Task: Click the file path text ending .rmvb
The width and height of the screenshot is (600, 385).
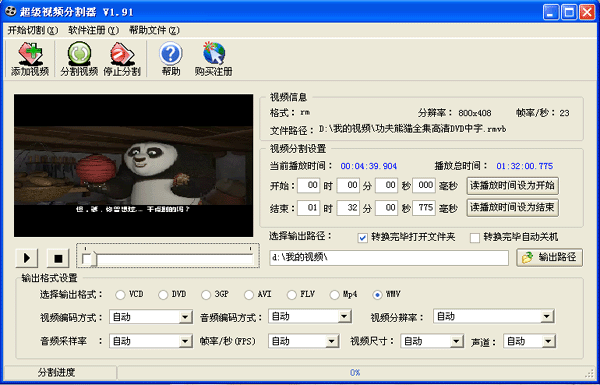Action: (x=412, y=129)
